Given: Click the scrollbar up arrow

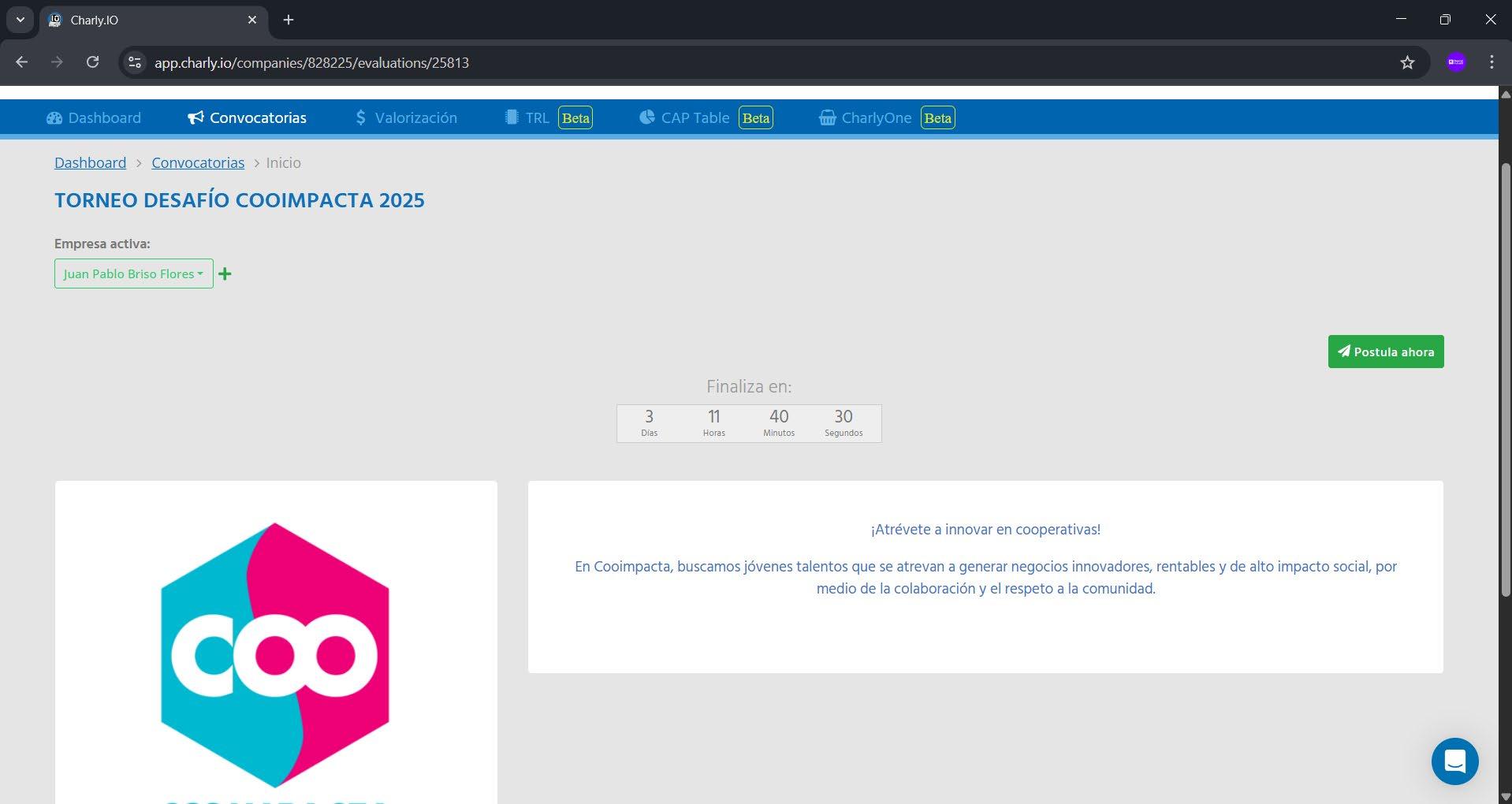Looking at the screenshot, I should pyautogui.click(x=1505, y=93).
